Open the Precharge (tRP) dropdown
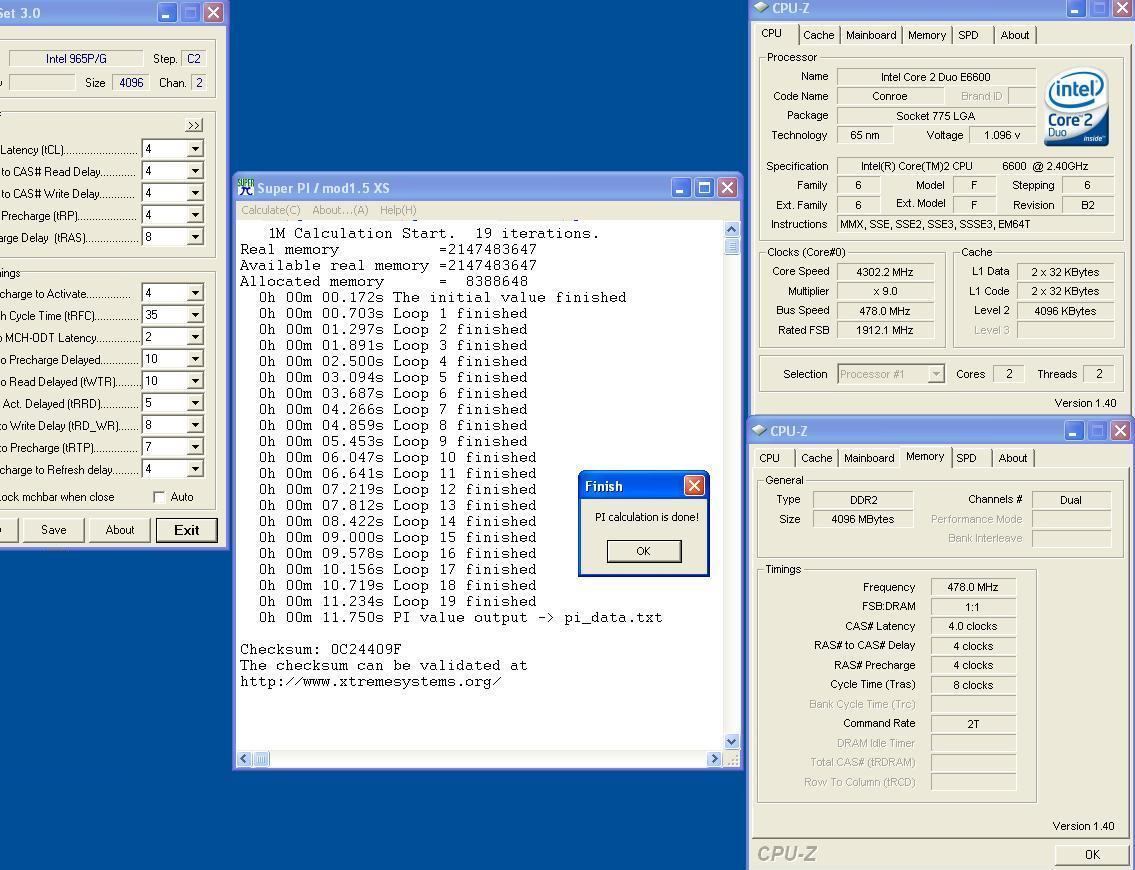 [195, 215]
